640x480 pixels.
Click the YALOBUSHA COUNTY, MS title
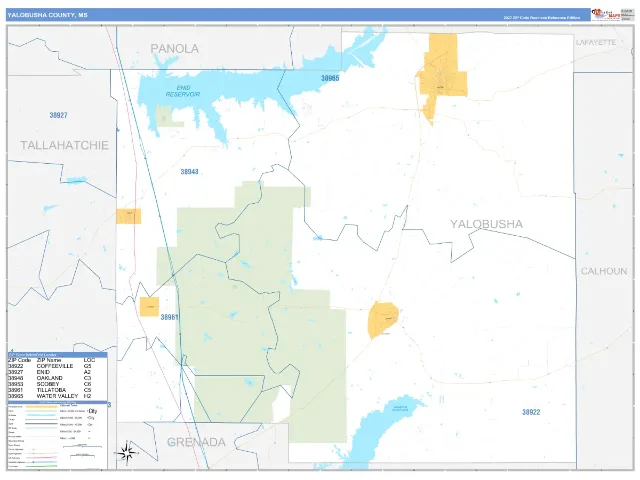tap(47, 15)
